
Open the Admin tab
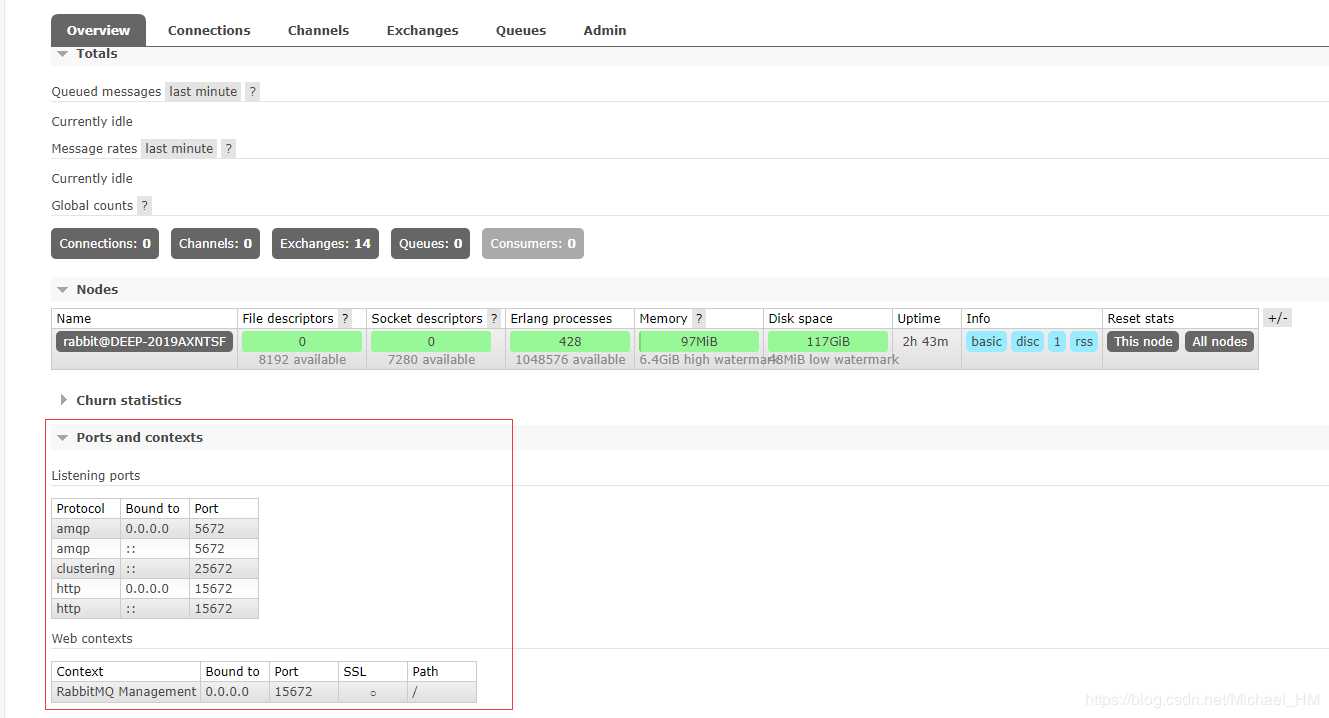605,30
